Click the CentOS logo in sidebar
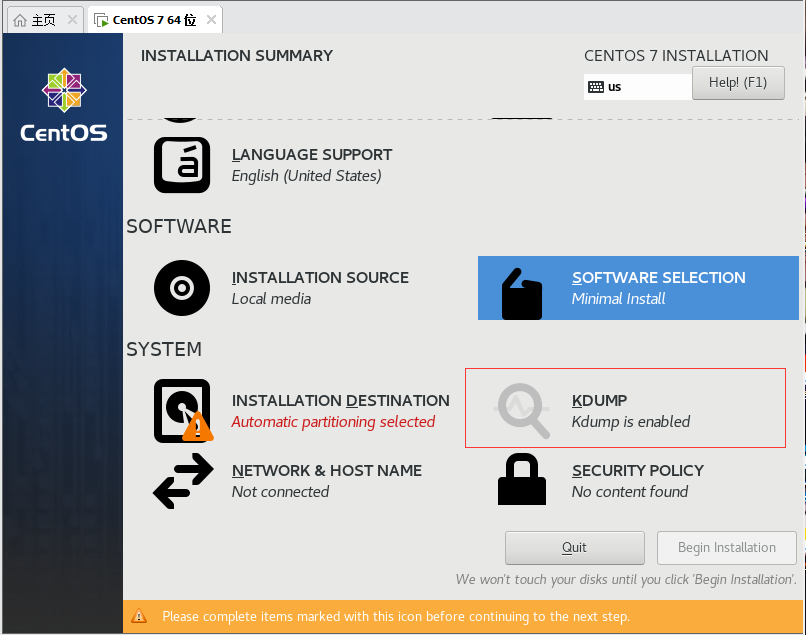806x635 pixels. (64, 105)
